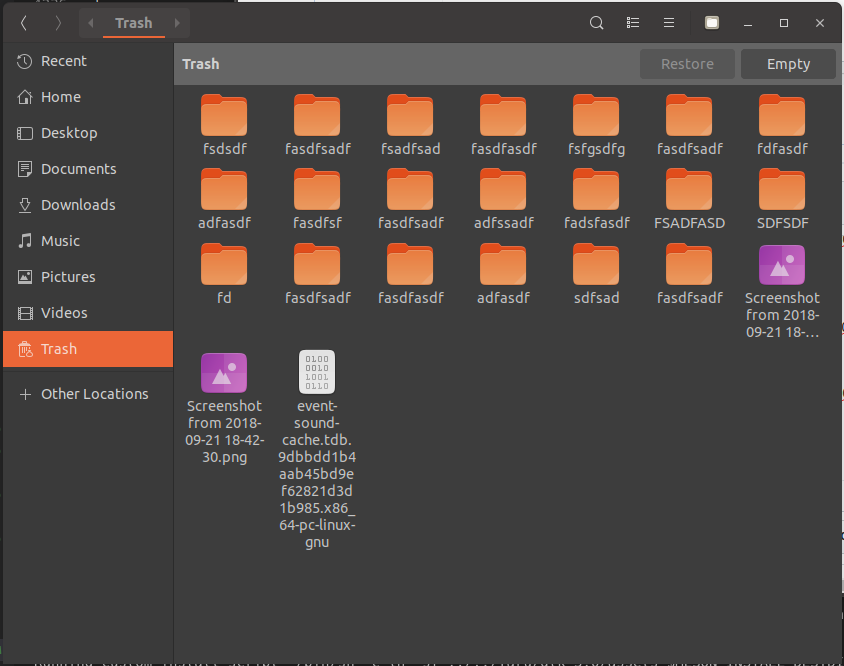The image size is (844, 666).
Task: Open search with the magnifier icon
Action: coord(596,23)
